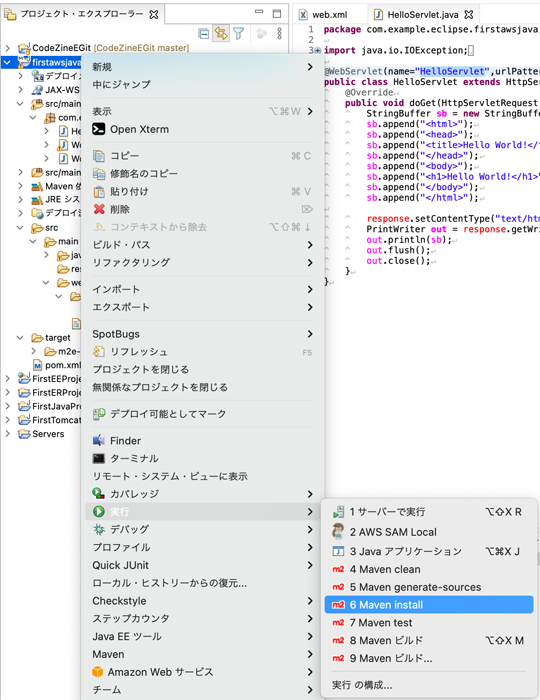Select エクスポート menu entry
This screenshot has width=540, height=700.
203,308
